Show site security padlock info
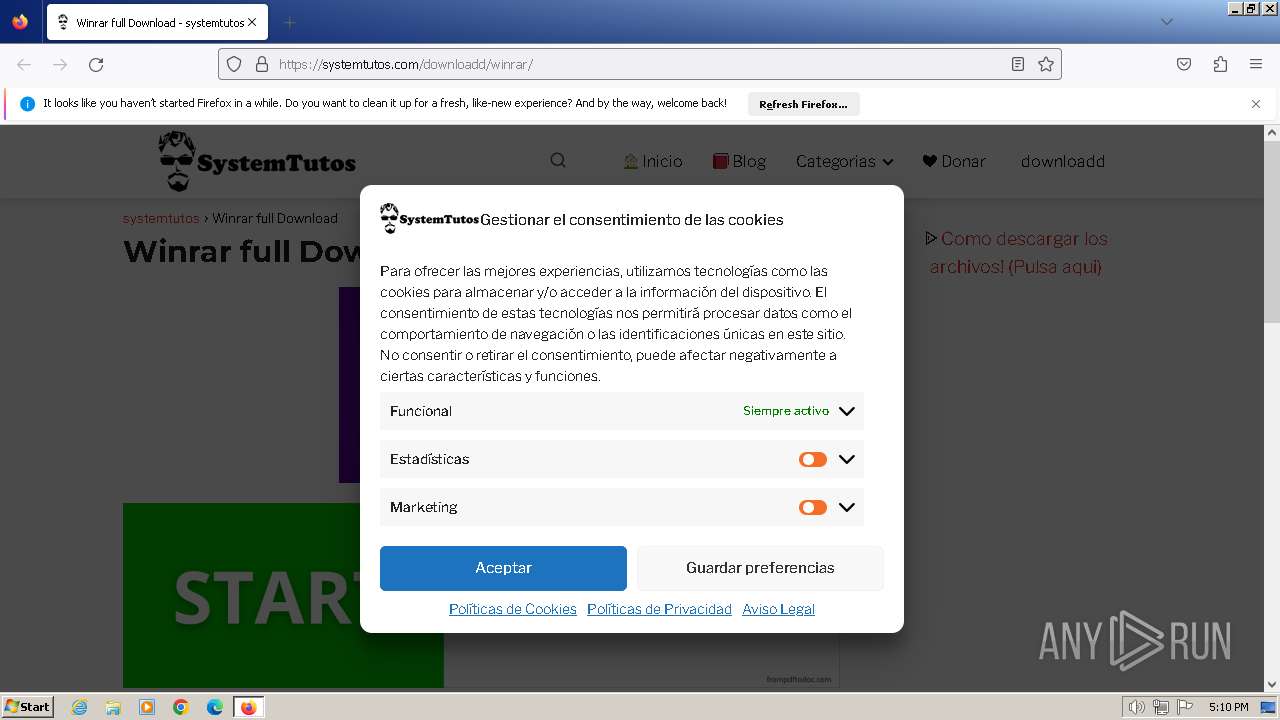 (x=262, y=64)
